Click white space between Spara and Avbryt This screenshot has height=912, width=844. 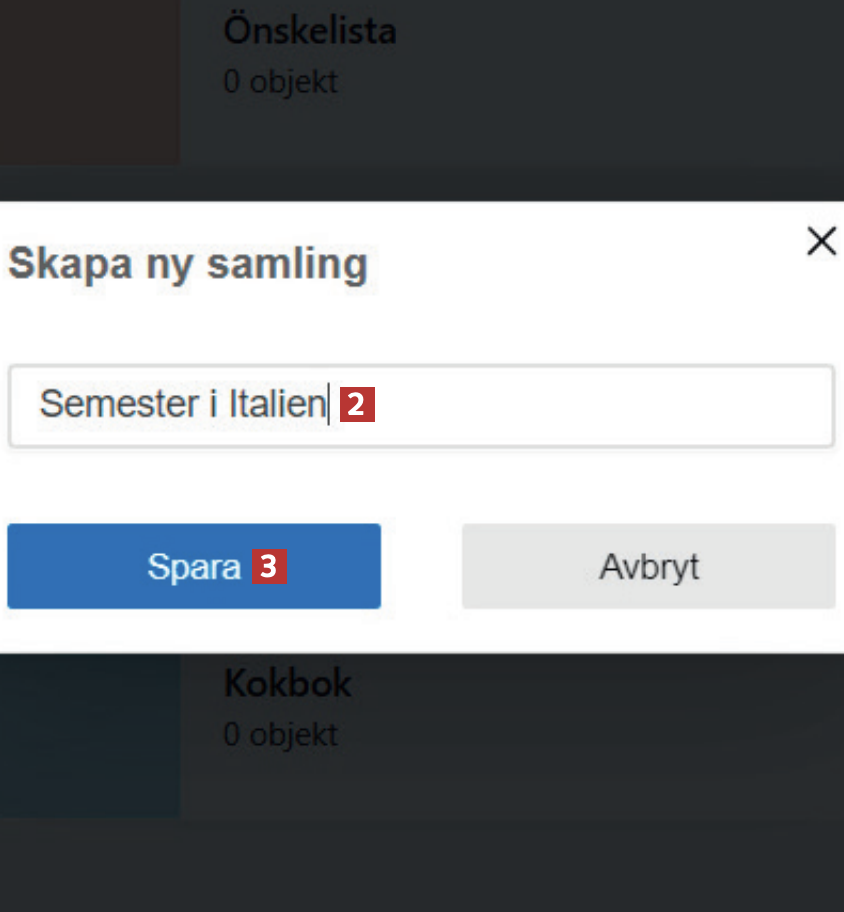pos(421,566)
